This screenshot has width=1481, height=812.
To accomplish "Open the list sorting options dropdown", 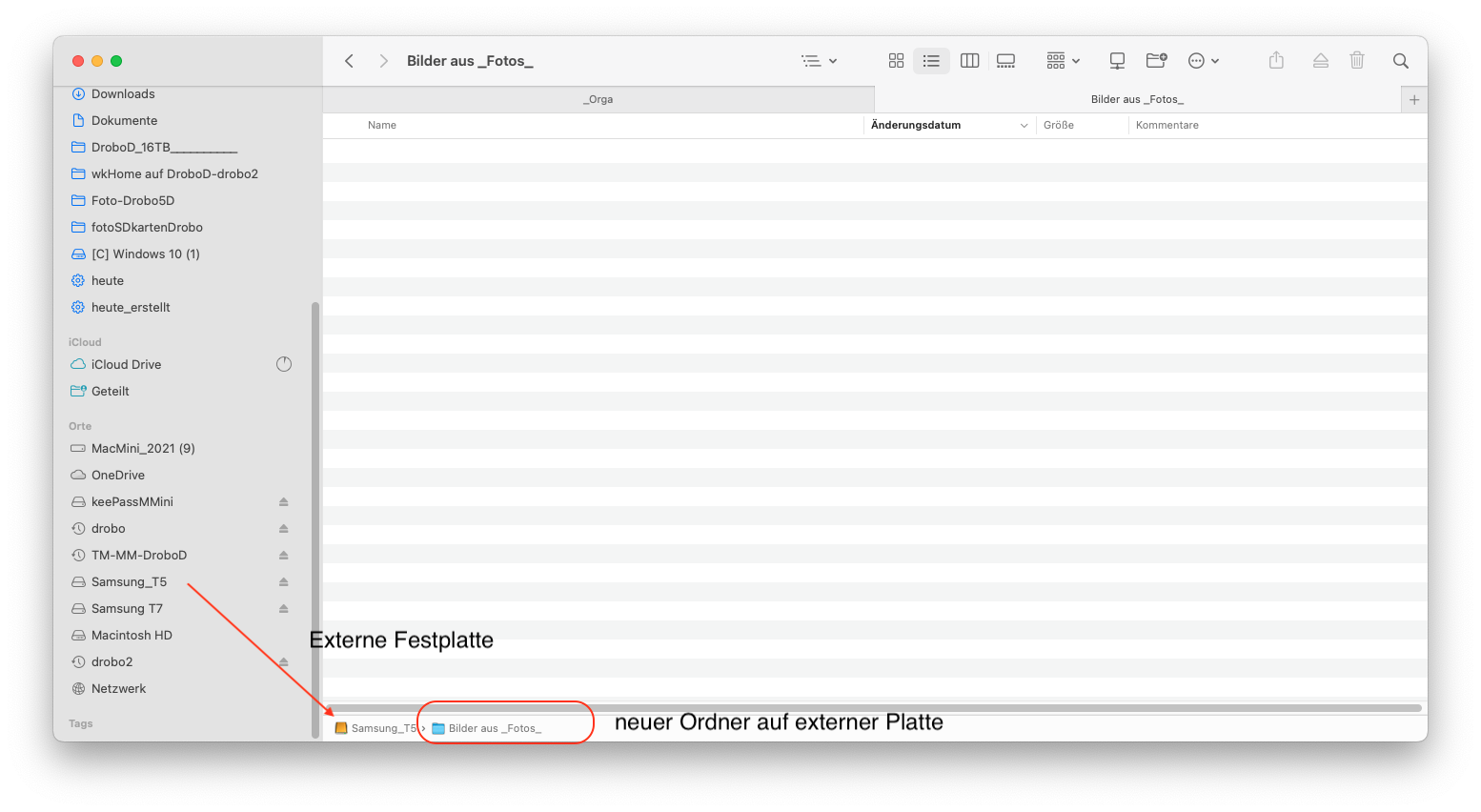I will pos(819,61).
